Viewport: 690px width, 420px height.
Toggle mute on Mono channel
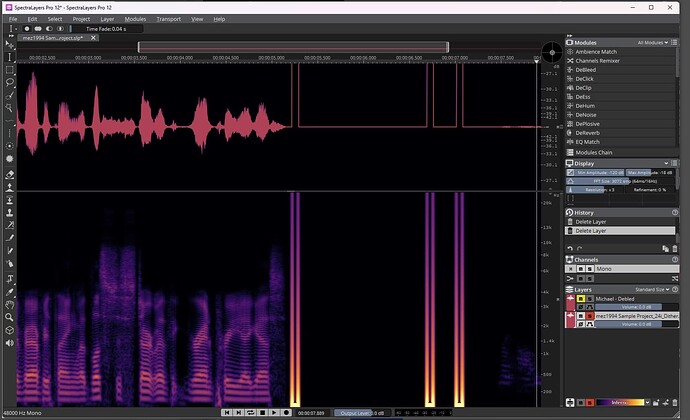pos(581,269)
